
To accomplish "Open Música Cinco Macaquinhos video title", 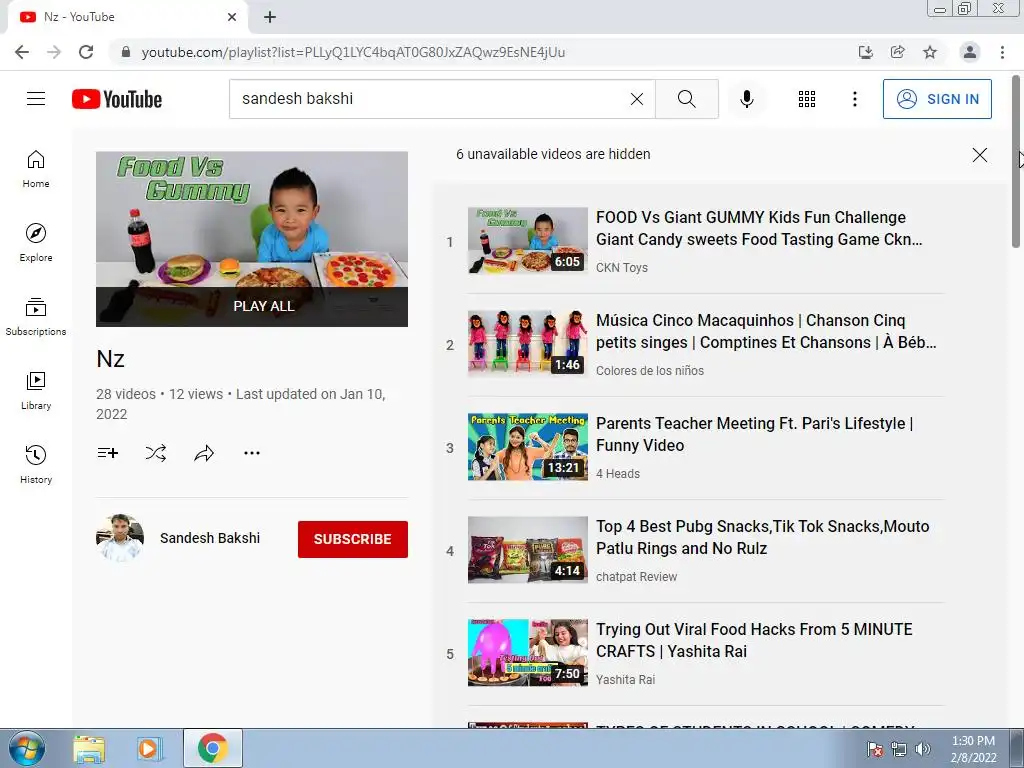I will click(x=766, y=331).
